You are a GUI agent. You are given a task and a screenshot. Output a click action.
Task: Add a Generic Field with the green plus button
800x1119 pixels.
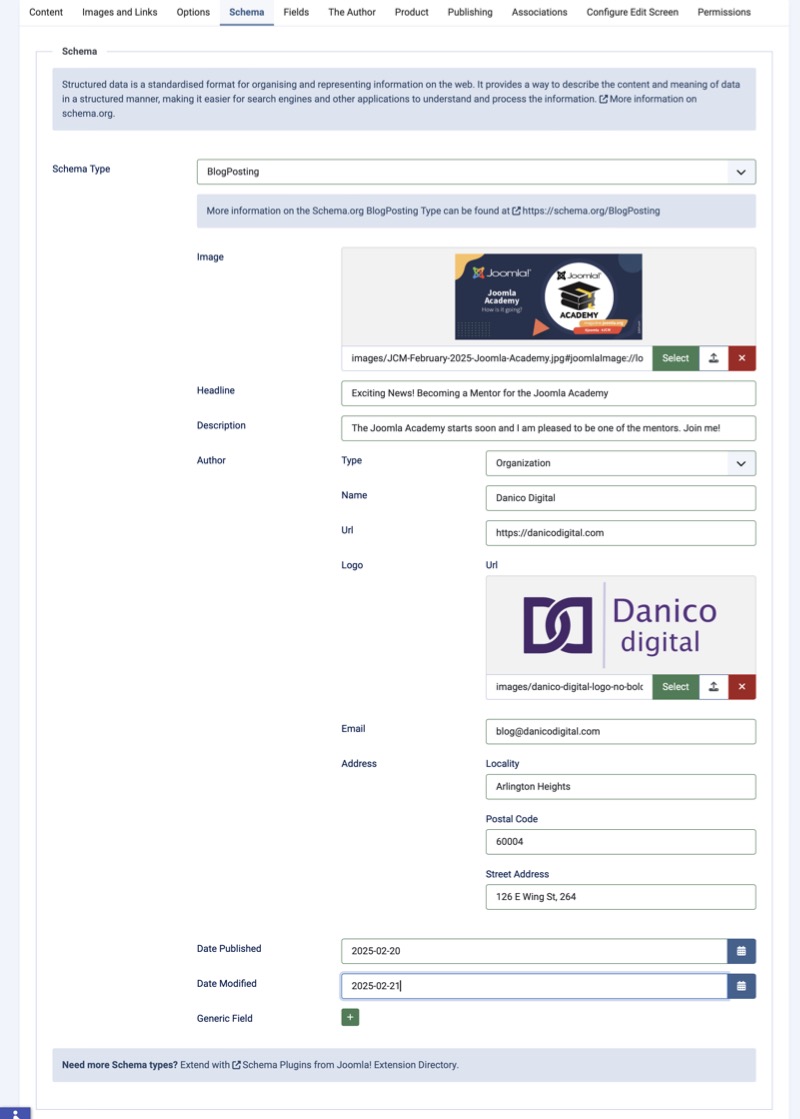click(x=350, y=1018)
